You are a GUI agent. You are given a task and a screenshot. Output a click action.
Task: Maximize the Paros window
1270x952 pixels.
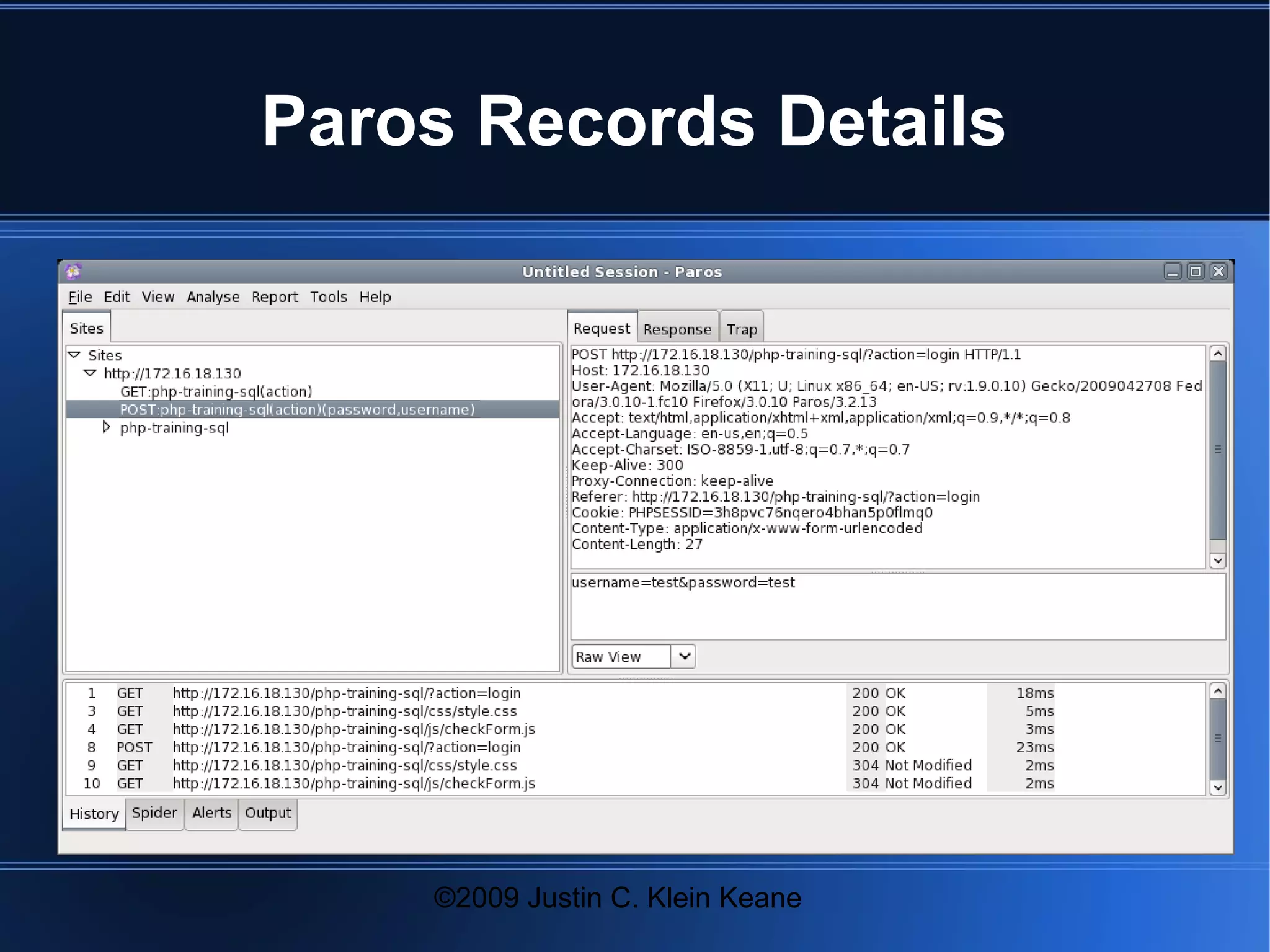[1196, 272]
